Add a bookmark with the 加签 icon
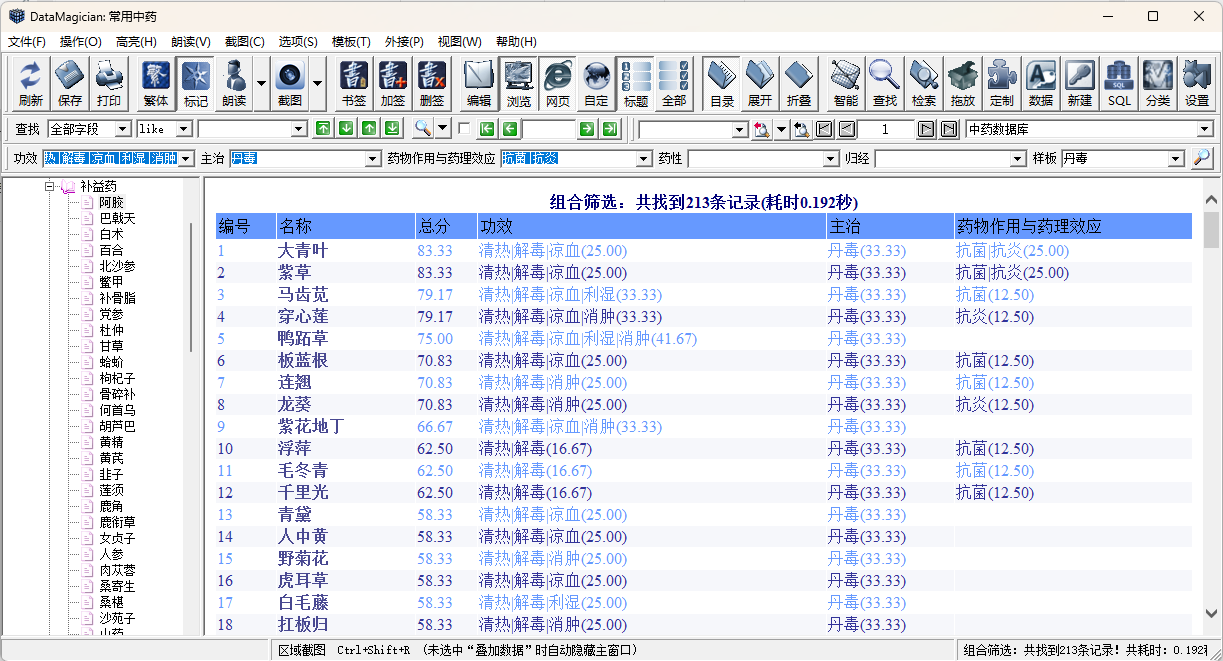 [x=393, y=84]
